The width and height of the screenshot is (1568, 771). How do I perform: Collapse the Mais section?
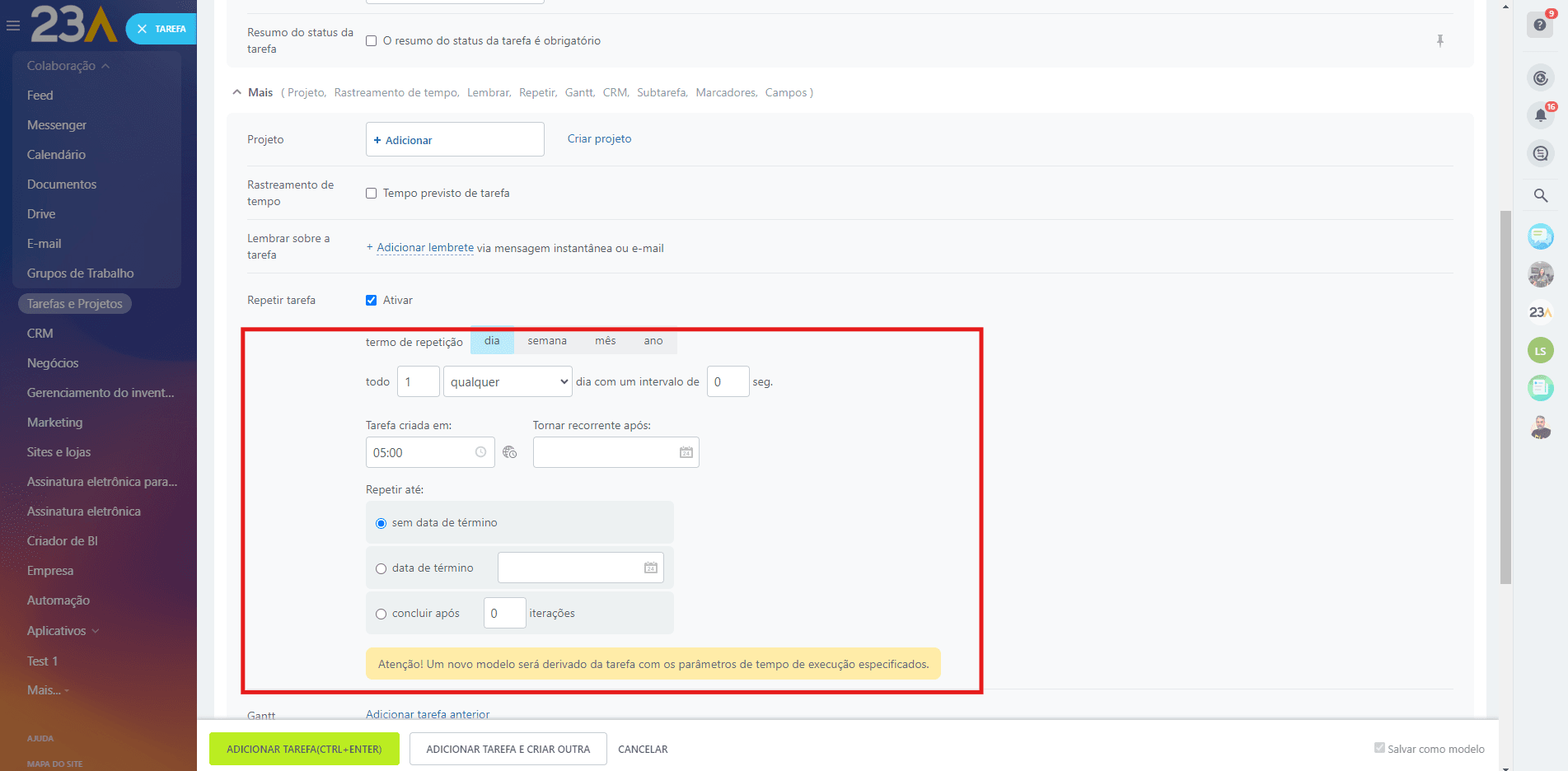click(237, 92)
